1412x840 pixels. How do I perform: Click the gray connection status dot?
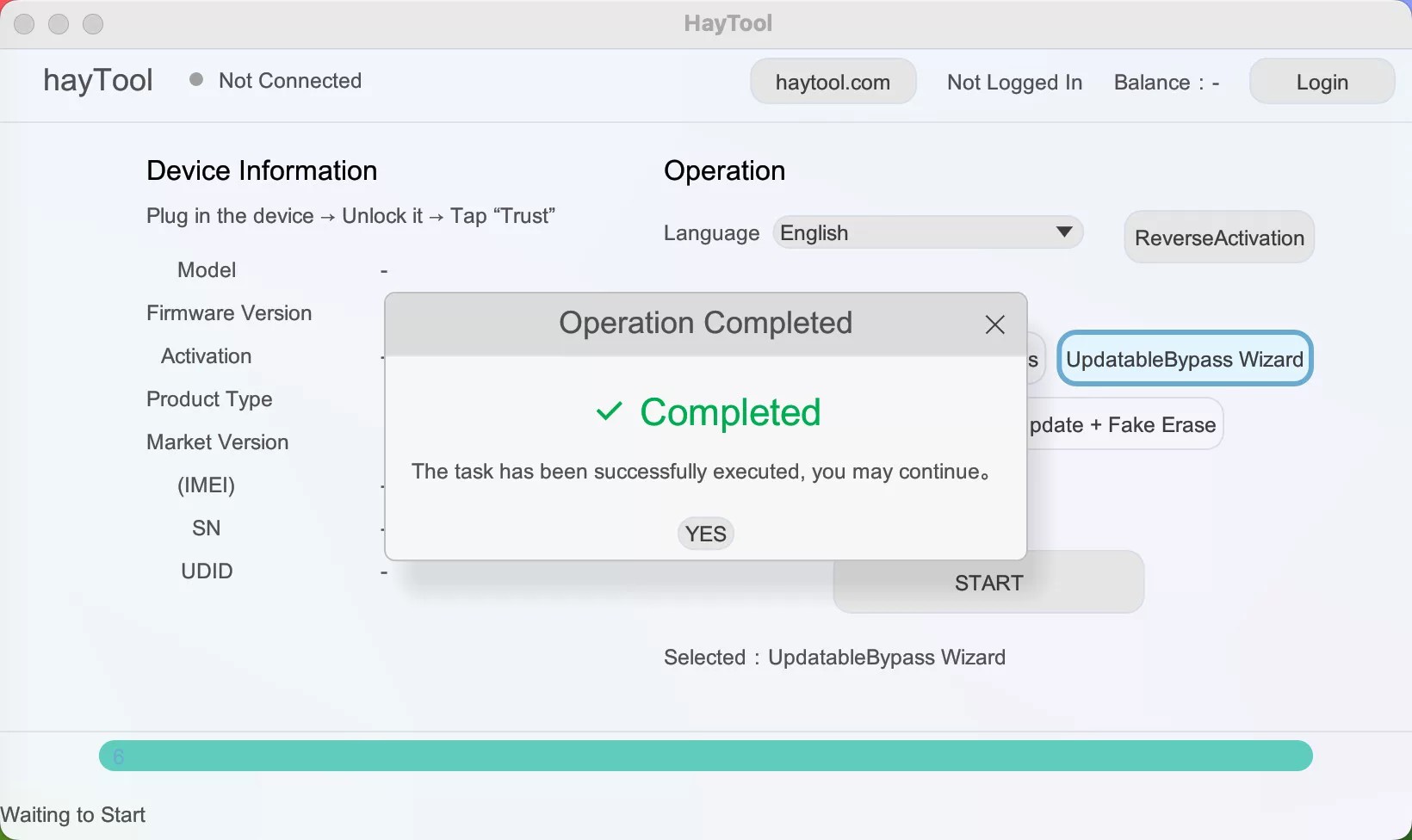point(196,80)
